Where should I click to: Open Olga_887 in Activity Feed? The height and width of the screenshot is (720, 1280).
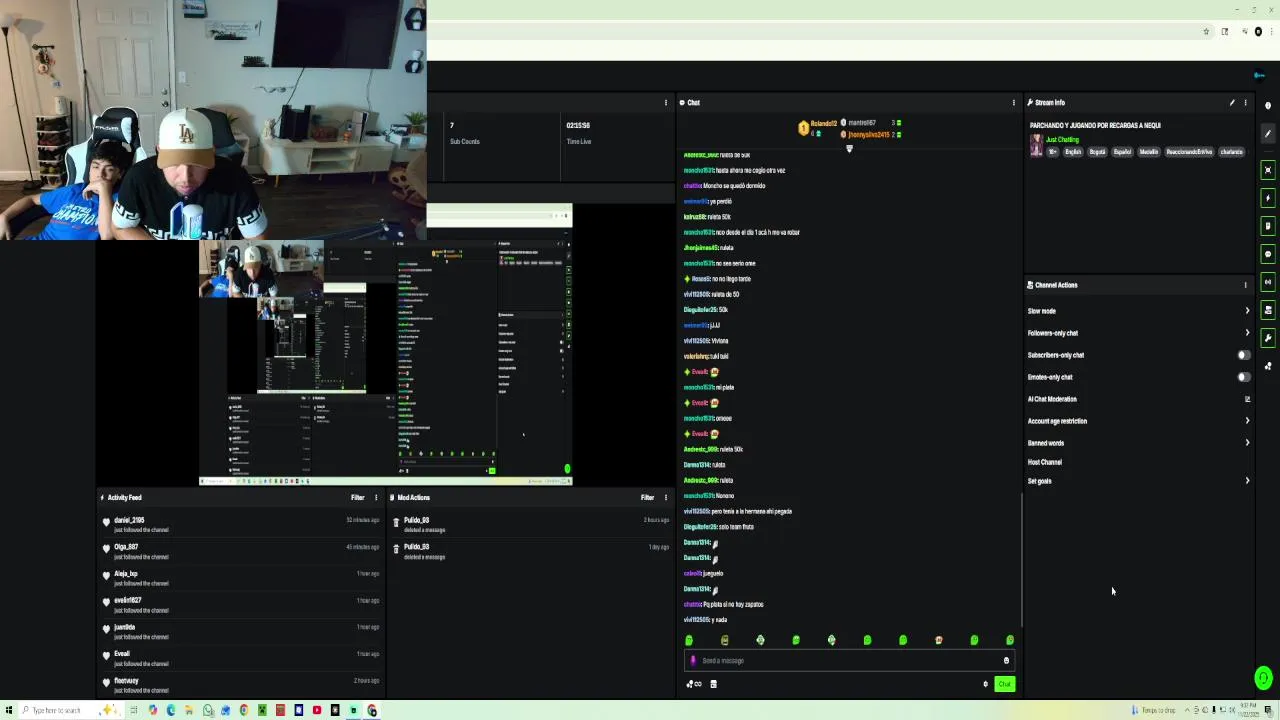126,547
